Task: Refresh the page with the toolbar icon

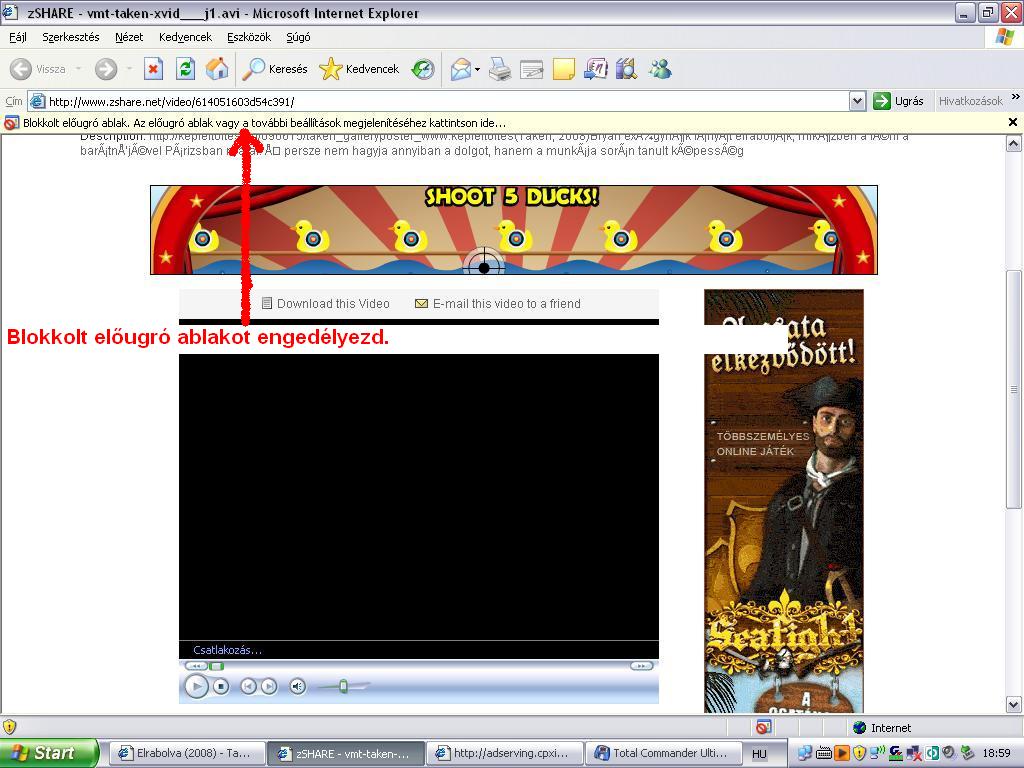Action: point(185,69)
